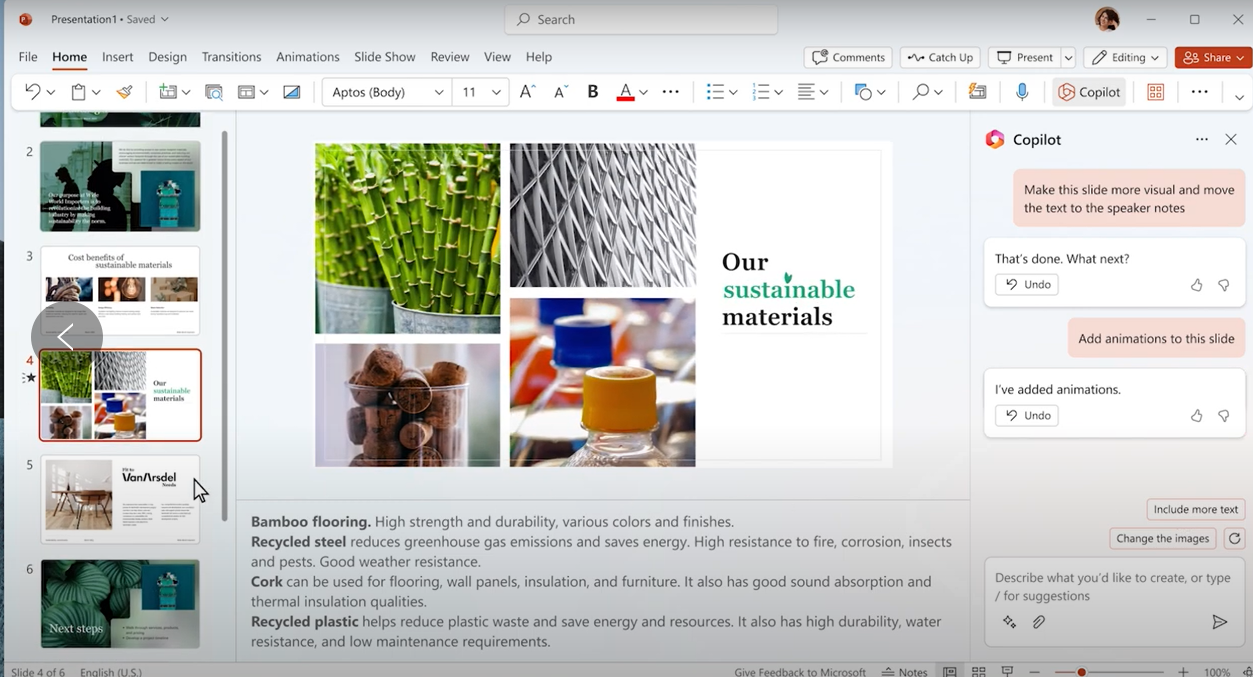This screenshot has height=677, width=1253.
Task: Click the Designer icon in ribbon
Action: pos(1155,92)
